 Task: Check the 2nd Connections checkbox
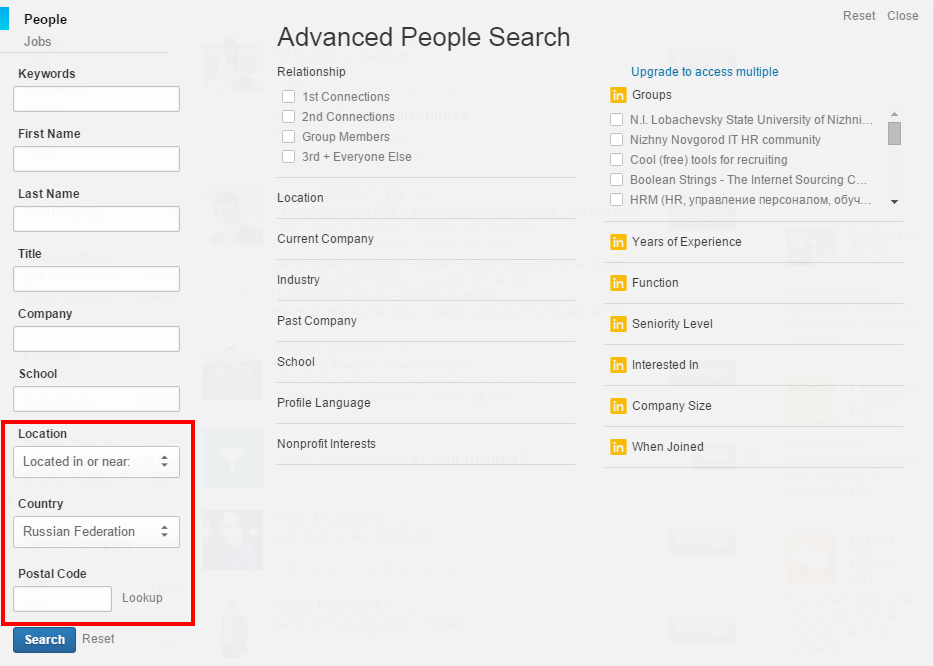(288, 117)
